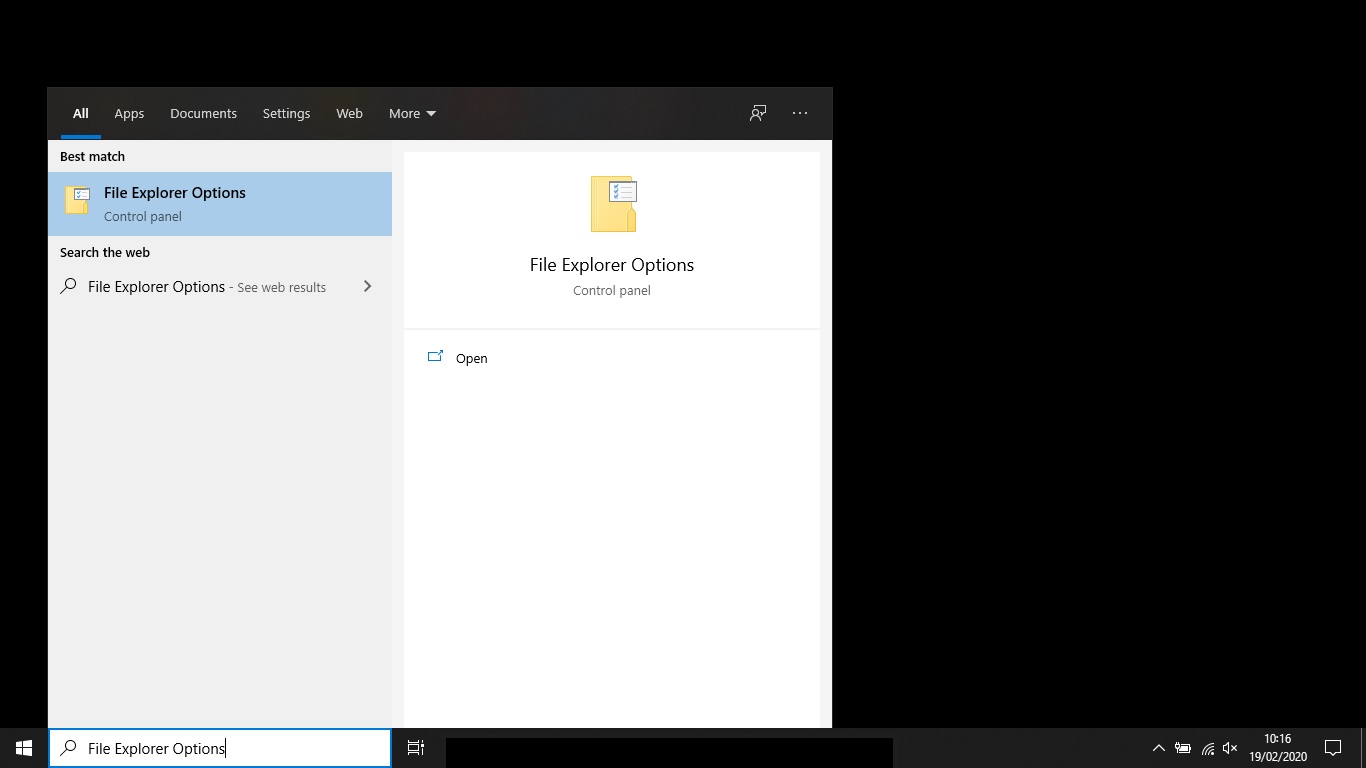Image resolution: width=1366 pixels, height=768 pixels.
Task: Click the large folder icon in preview pane
Action: point(613,204)
